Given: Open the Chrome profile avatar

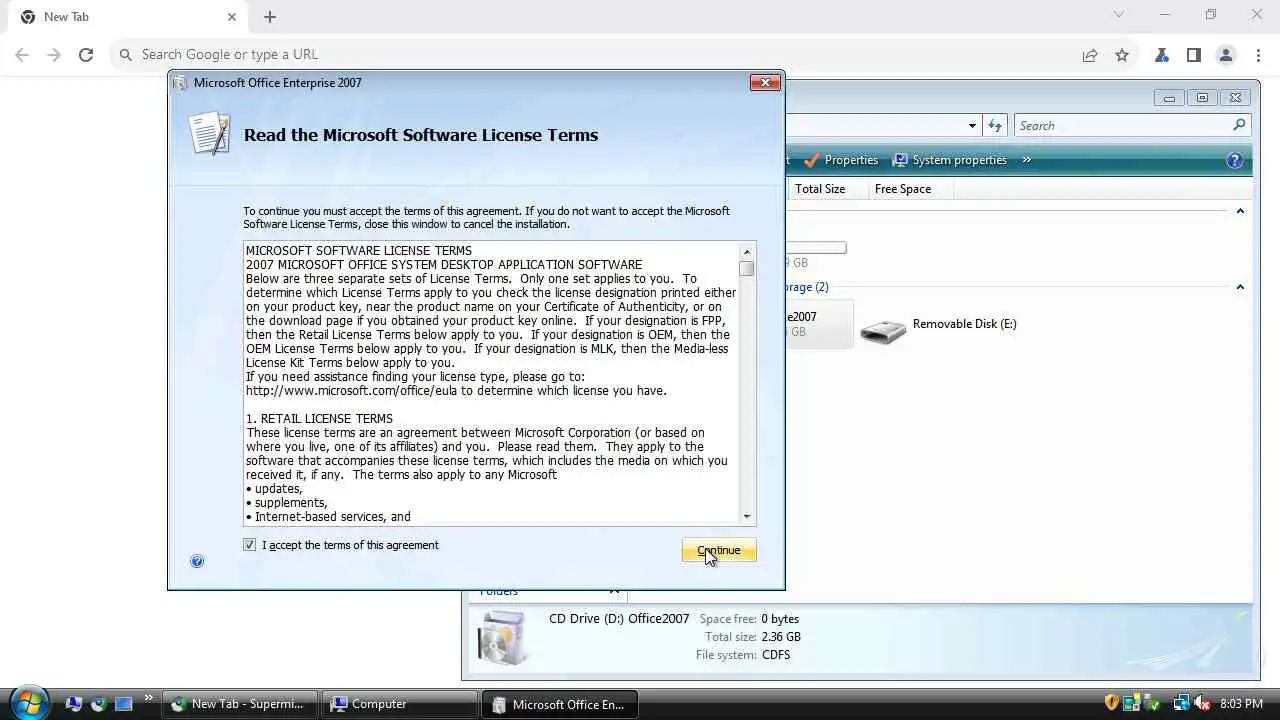Looking at the screenshot, I should 1225,55.
